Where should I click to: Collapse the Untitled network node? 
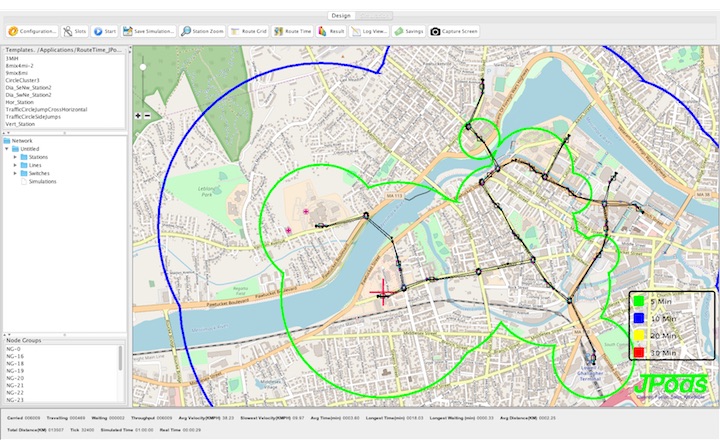pos(8,149)
